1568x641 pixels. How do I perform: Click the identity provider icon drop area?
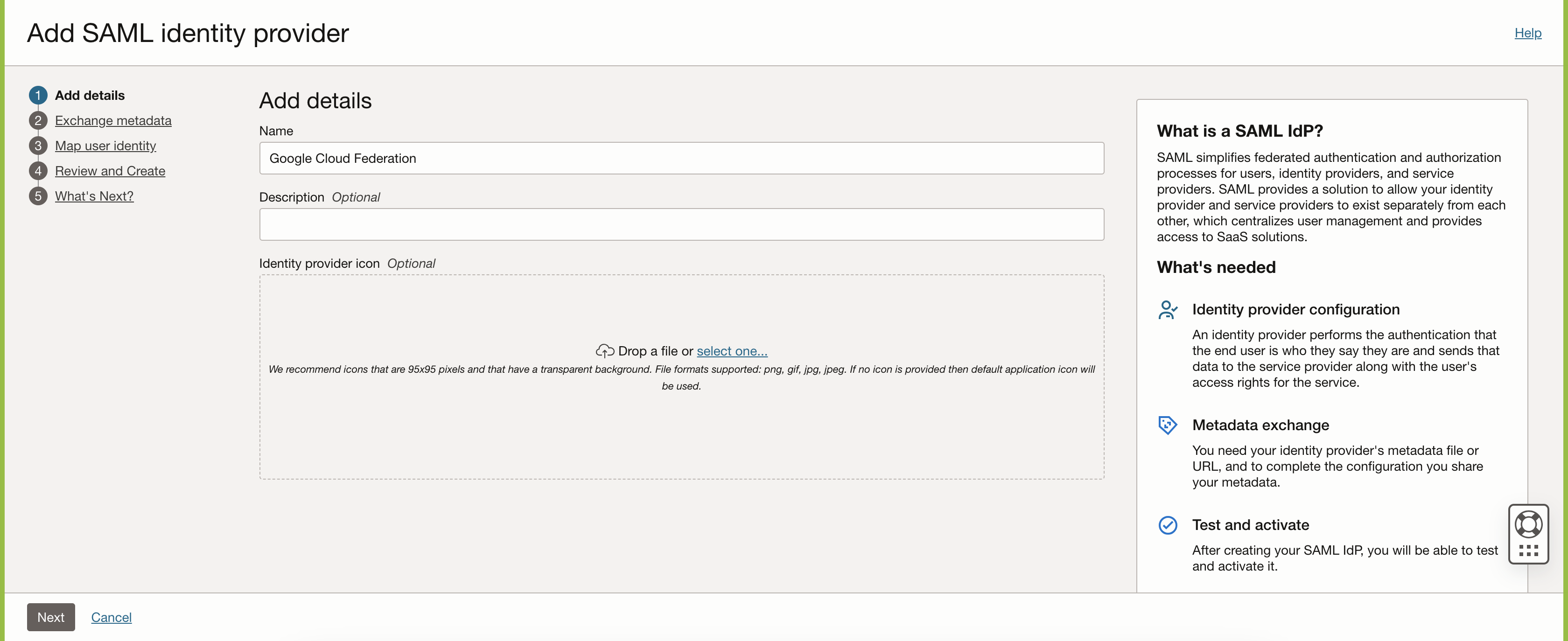(682, 426)
